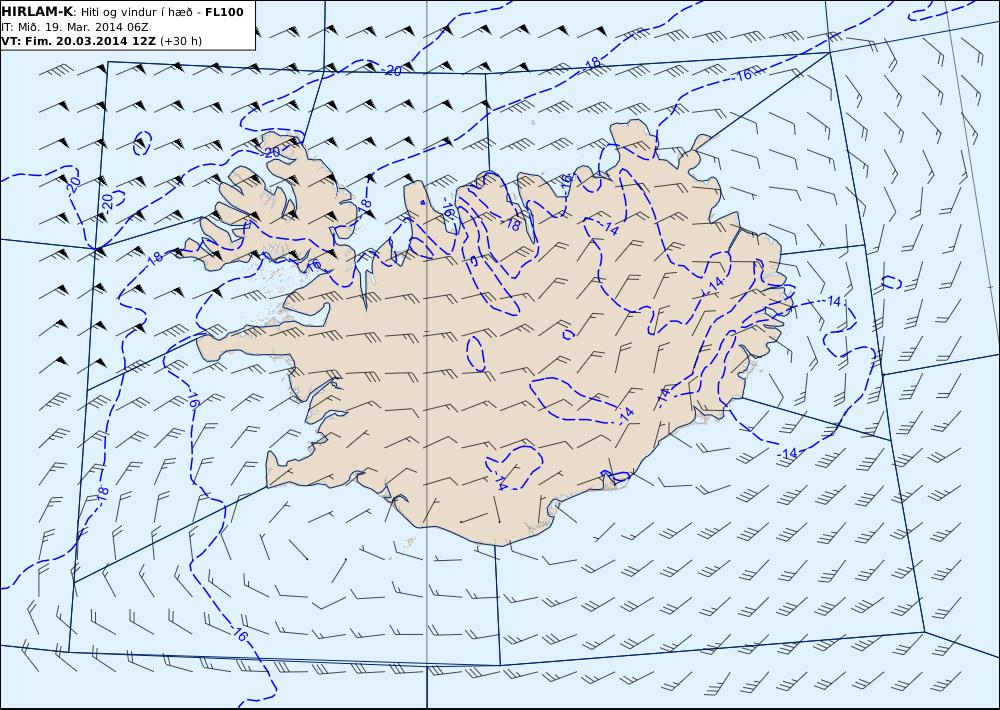This screenshot has height=710, width=1000.
Task: Select the '(+30 h)' forecast offset text
Action: coord(180,41)
